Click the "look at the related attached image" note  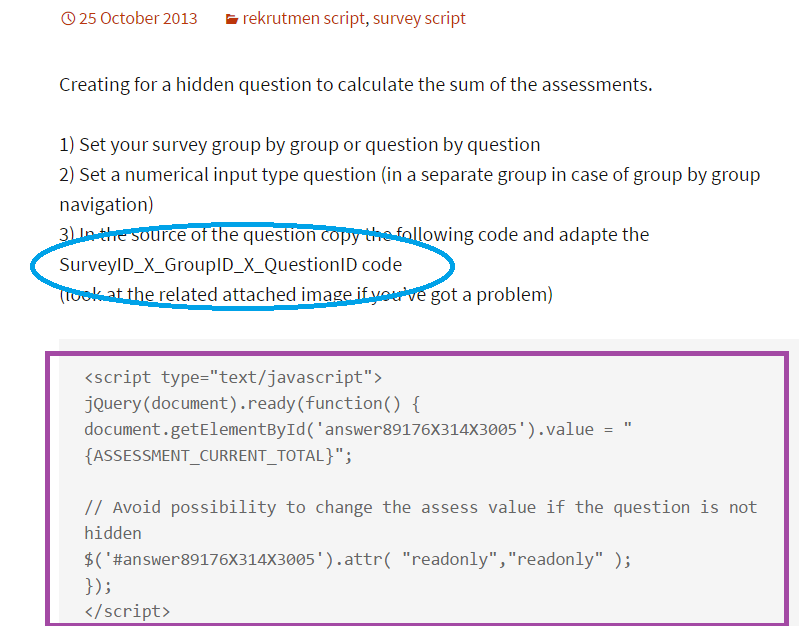(305, 295)
